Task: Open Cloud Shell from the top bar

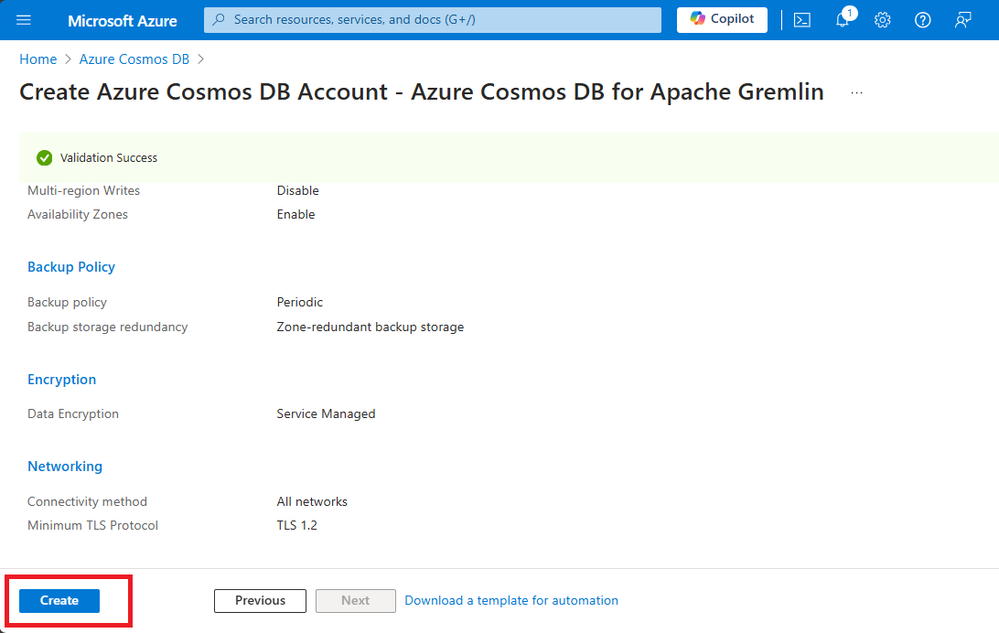Action: (802, 20)
